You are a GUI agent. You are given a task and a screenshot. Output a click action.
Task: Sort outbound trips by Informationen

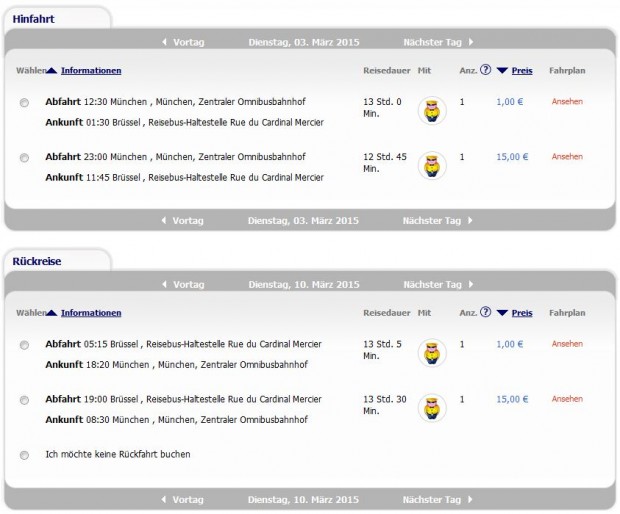coord(91,70)
